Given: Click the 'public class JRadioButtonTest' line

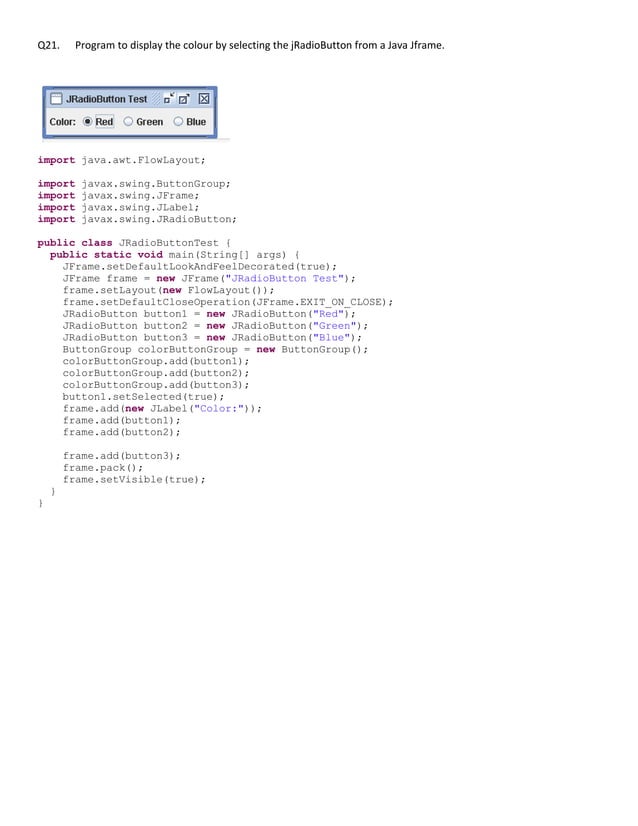Looking at the screenshot, I should pyautogui.click(x=134, y=243).
